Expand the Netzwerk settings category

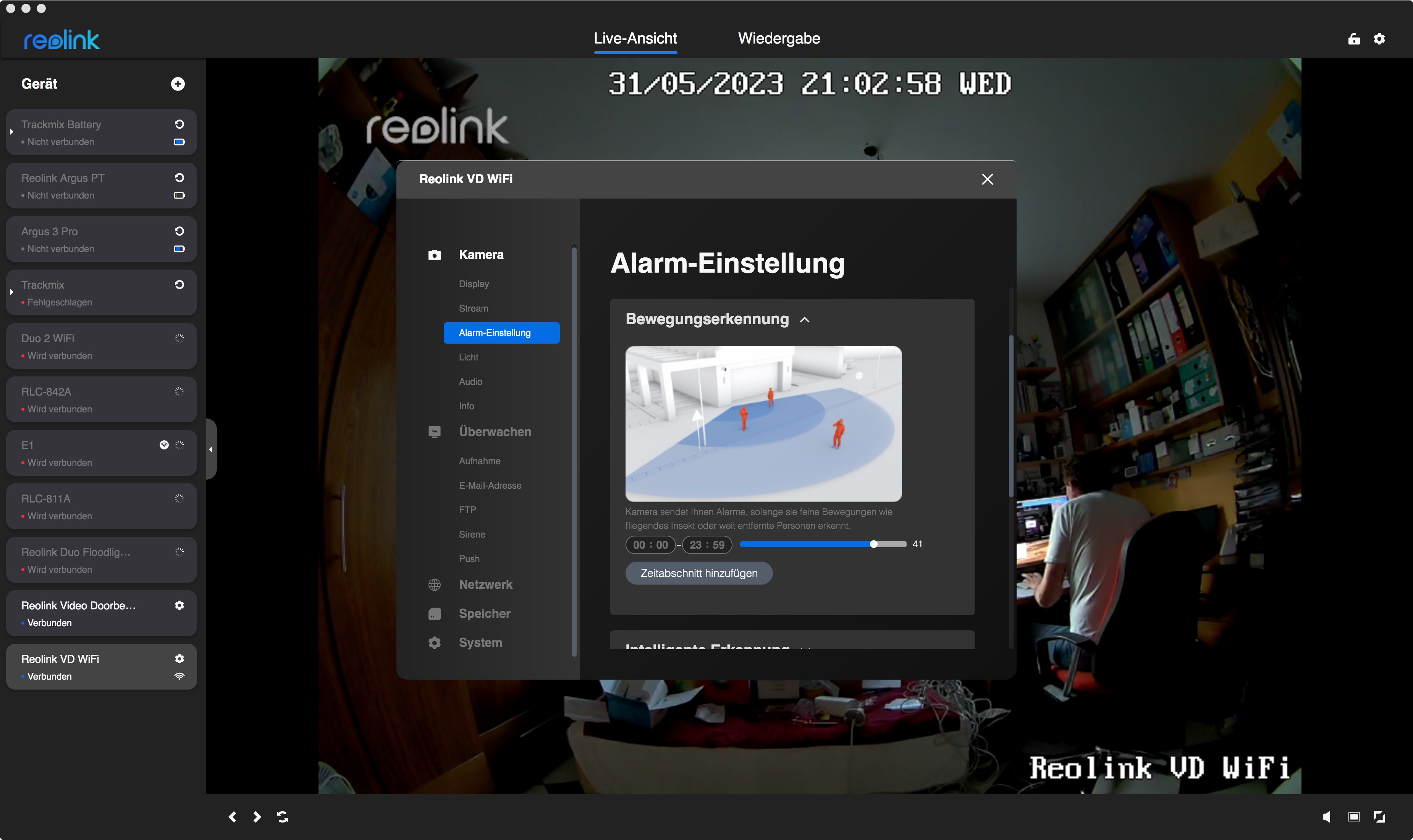tap(485, 585)
